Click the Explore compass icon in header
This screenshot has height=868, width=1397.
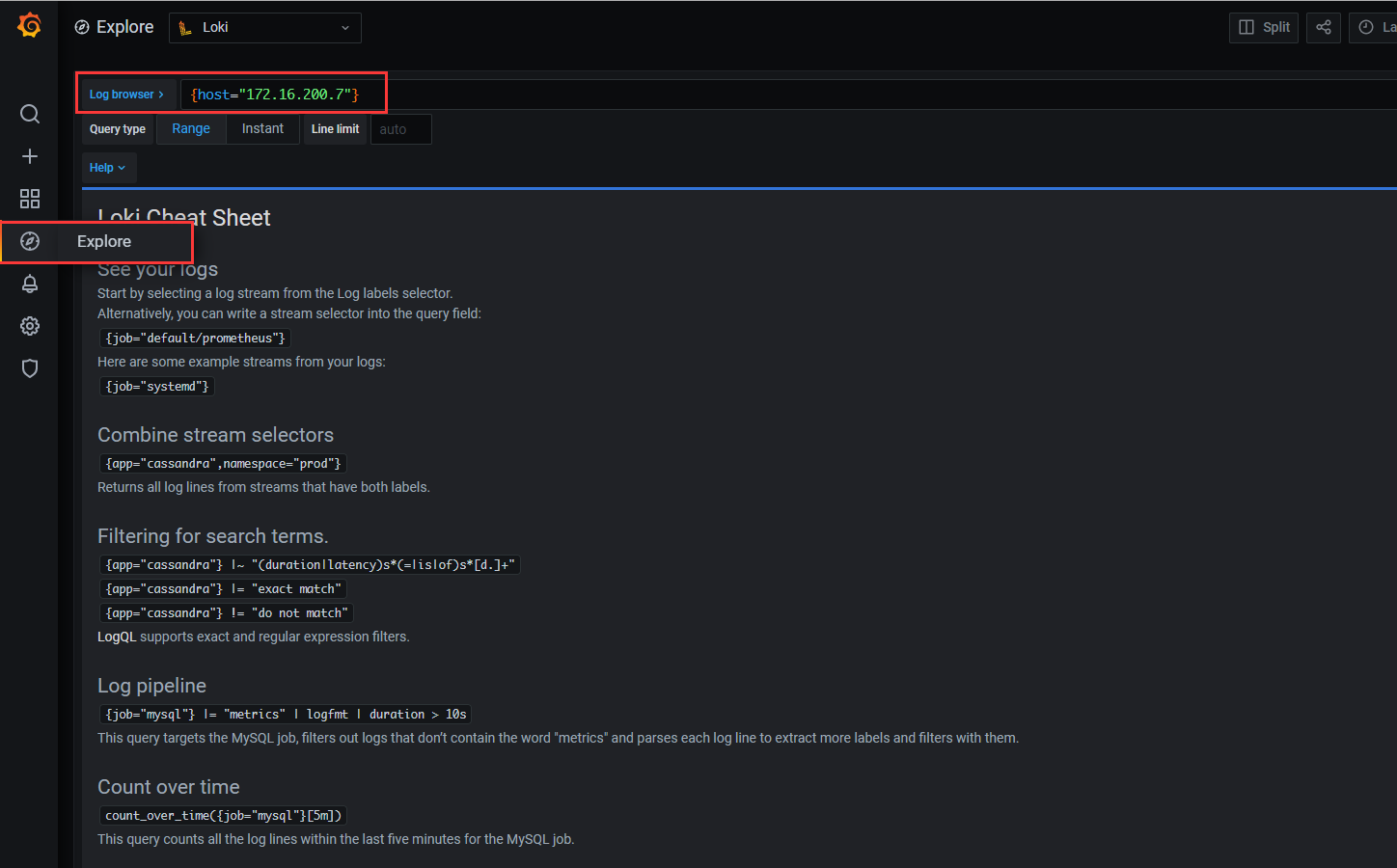tap(82, 27)
